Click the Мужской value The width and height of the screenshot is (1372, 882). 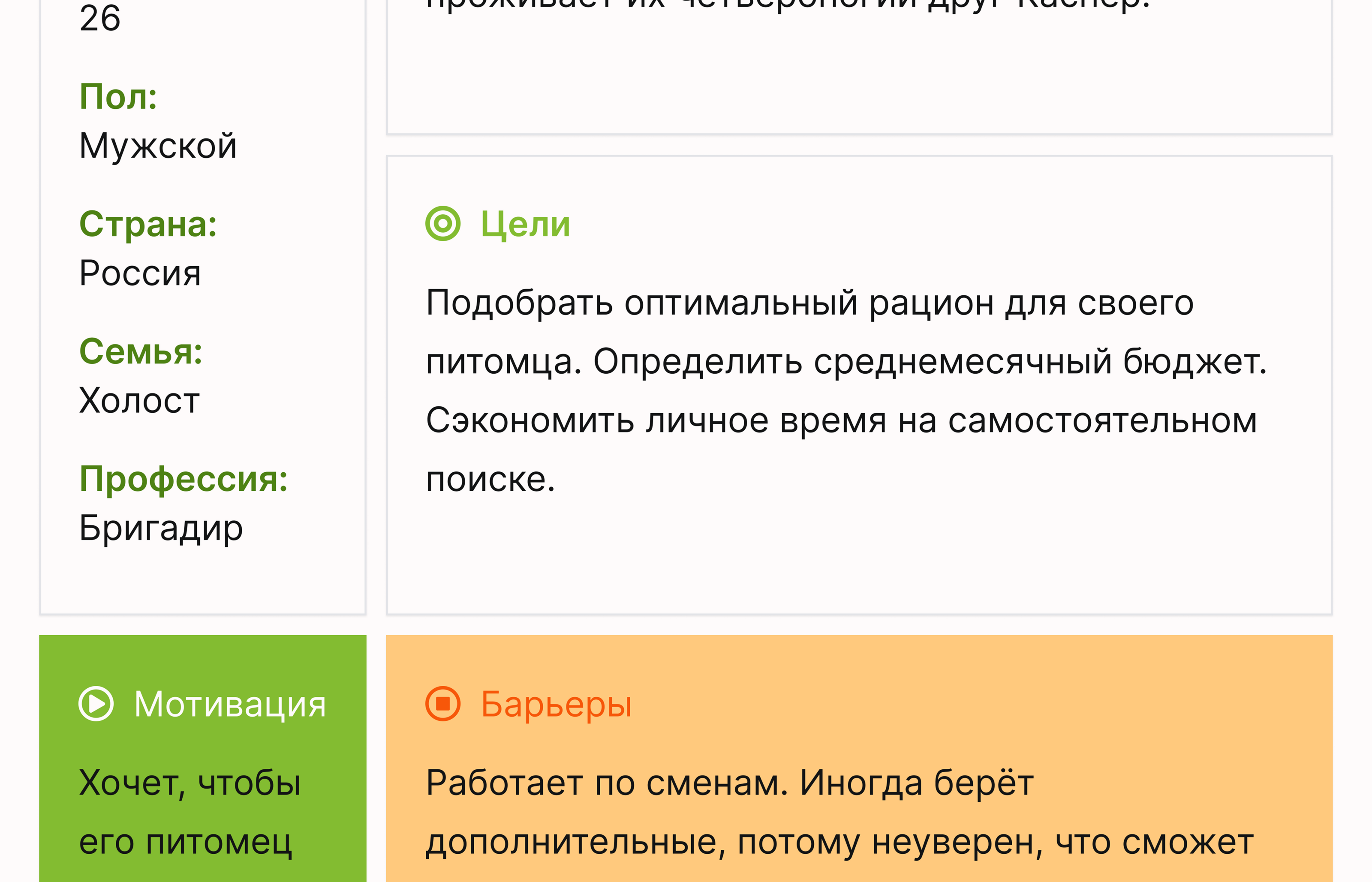tap(157, 145)
